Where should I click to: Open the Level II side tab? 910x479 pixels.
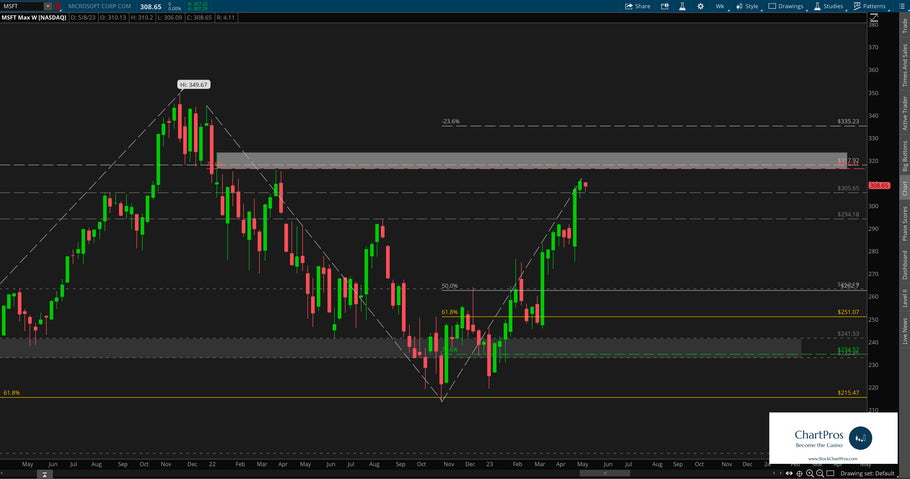point(904,298)
